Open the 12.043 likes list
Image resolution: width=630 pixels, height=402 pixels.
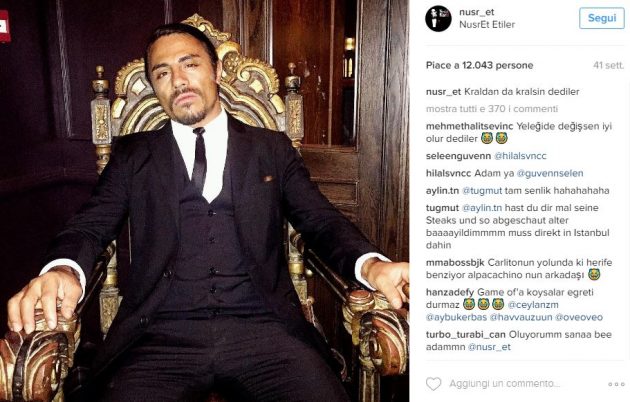tap(468, 65)
